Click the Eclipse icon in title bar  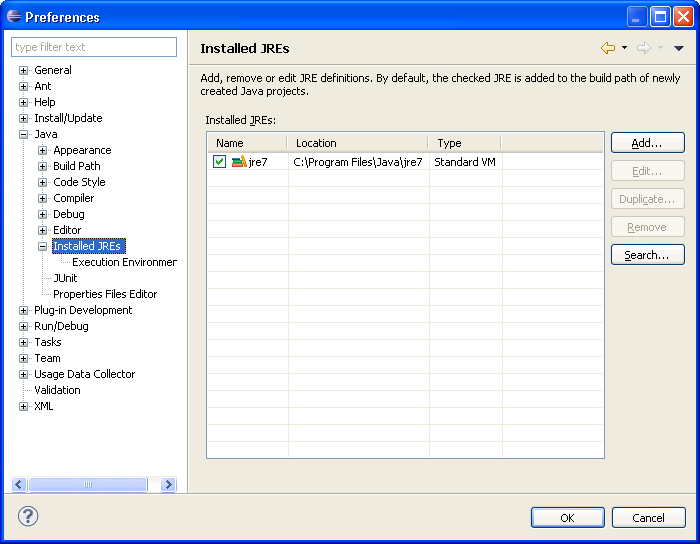click(13, 17)
